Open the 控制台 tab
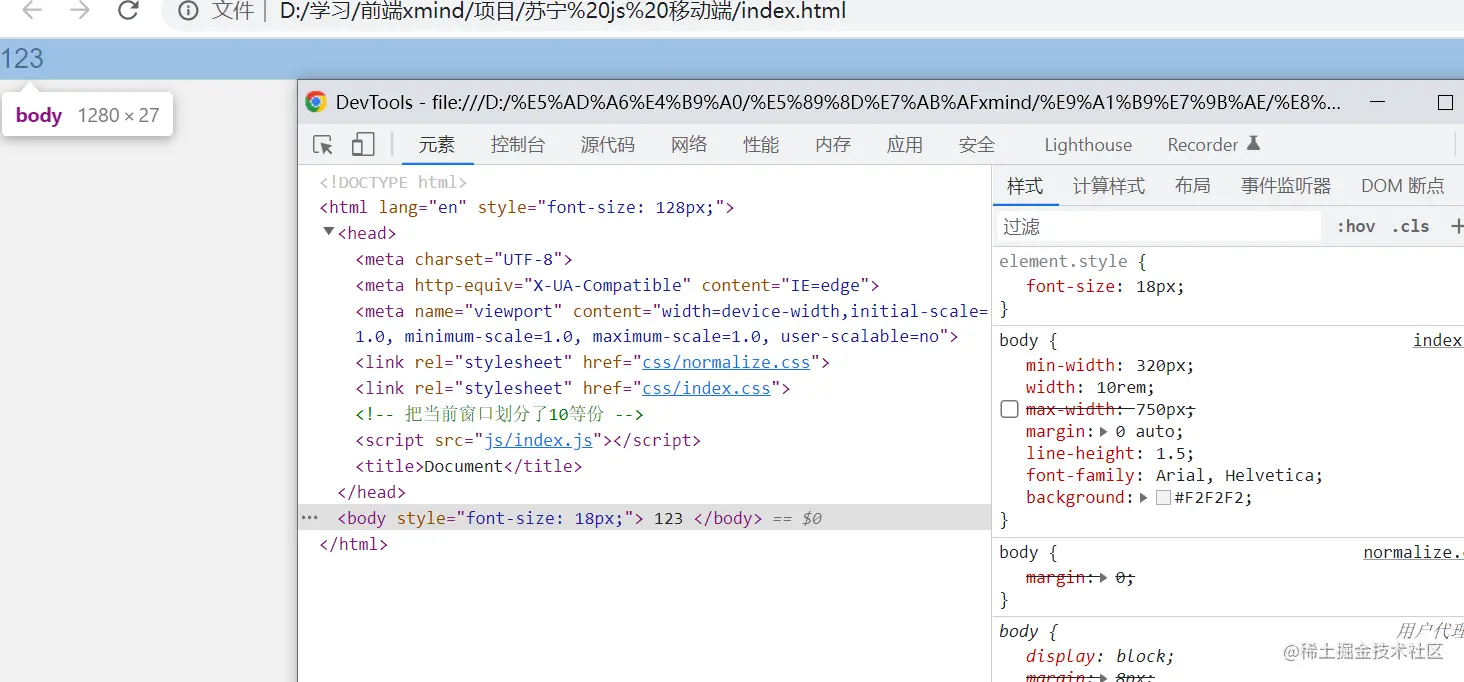 [518, 145]
